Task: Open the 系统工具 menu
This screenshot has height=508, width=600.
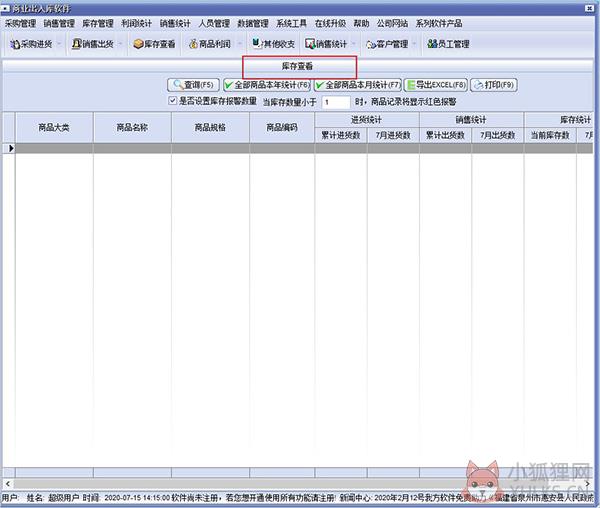Action: (x=292, y=23)
